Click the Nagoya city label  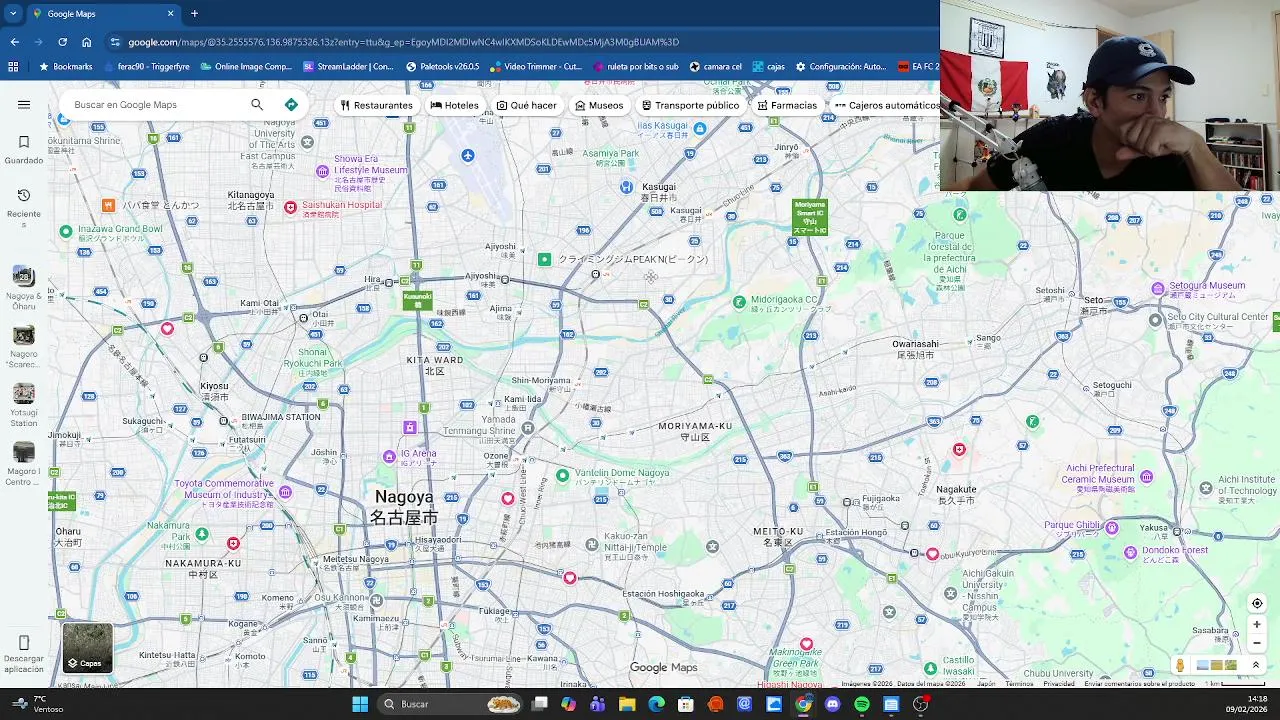point(404,506)
